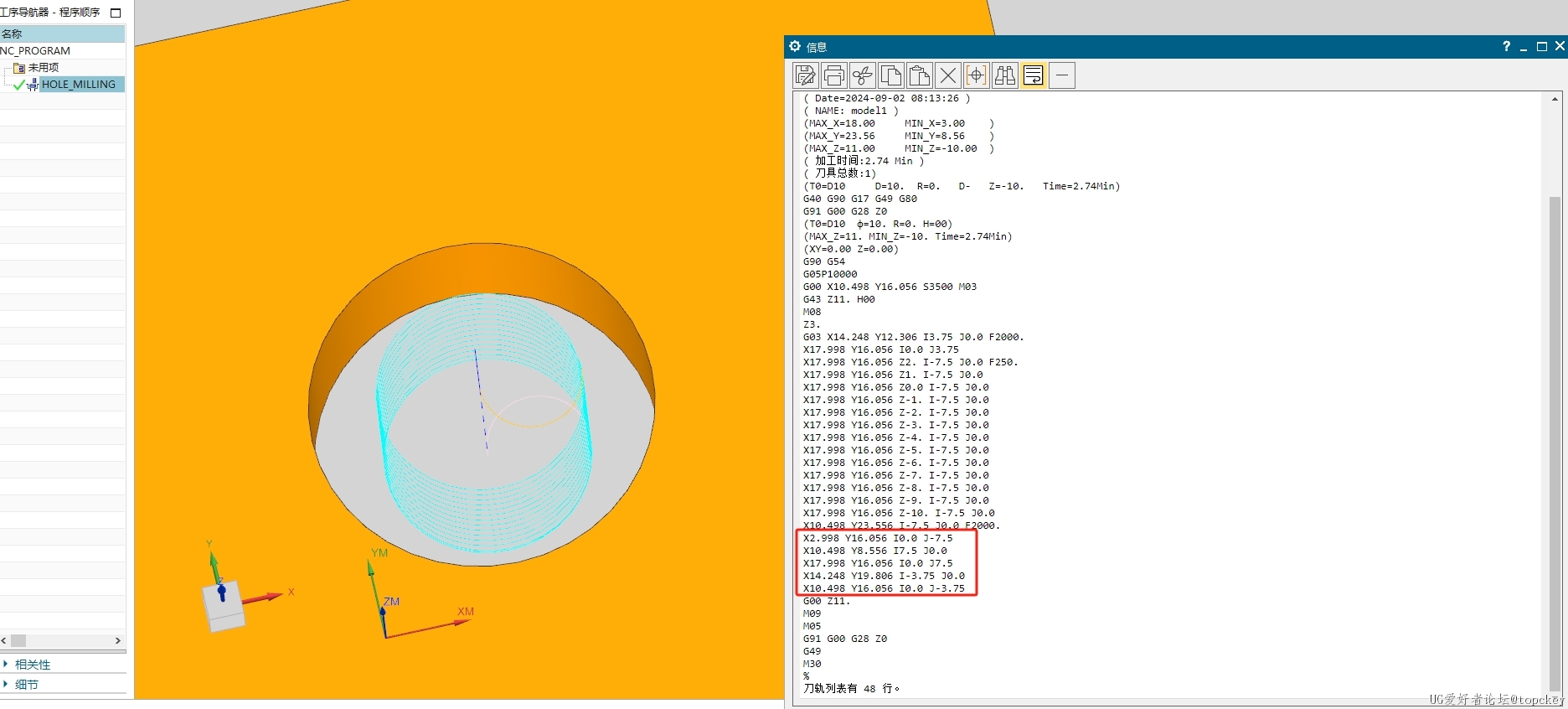Click the text '加工时间:2.74 Min'
The height and width of the screenshot is (709, 1568).
(x=863, y=161)
